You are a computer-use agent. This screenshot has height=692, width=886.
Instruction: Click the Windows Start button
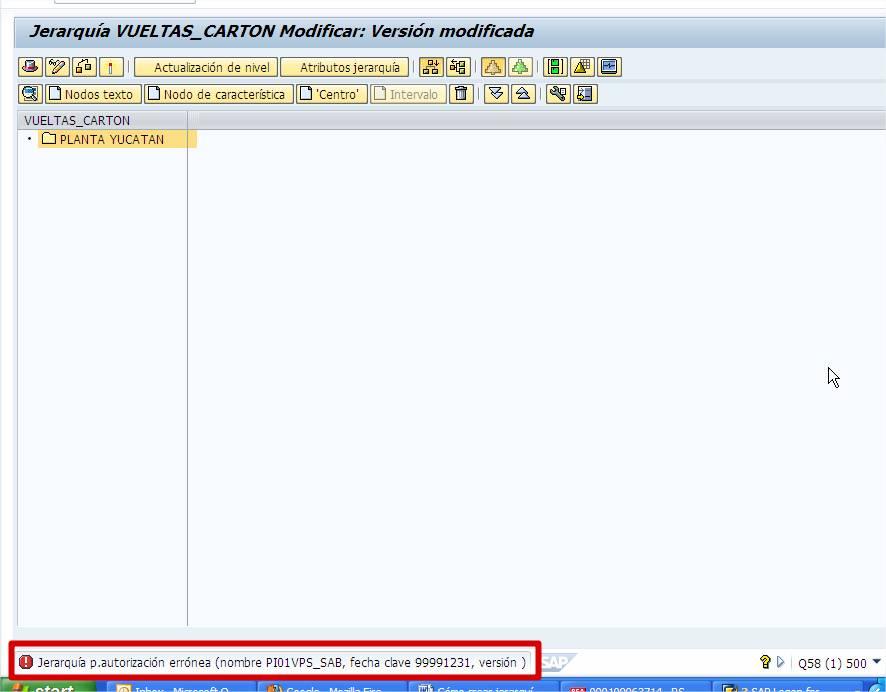coord(50,688)
